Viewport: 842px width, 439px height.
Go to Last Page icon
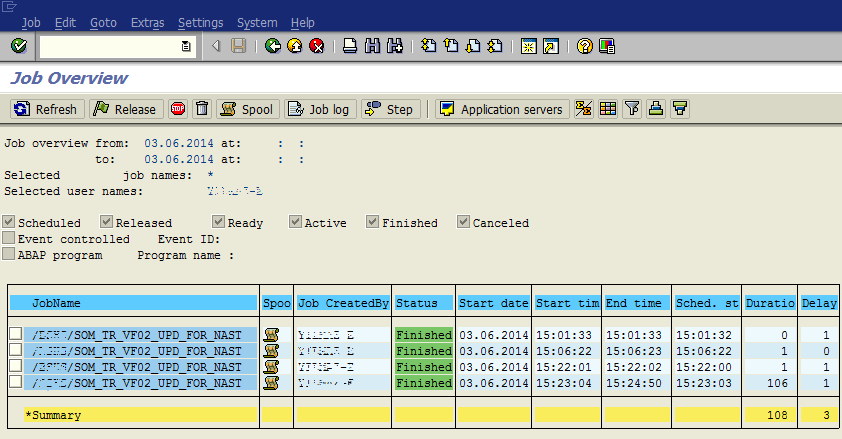click(x=495, y=46)
